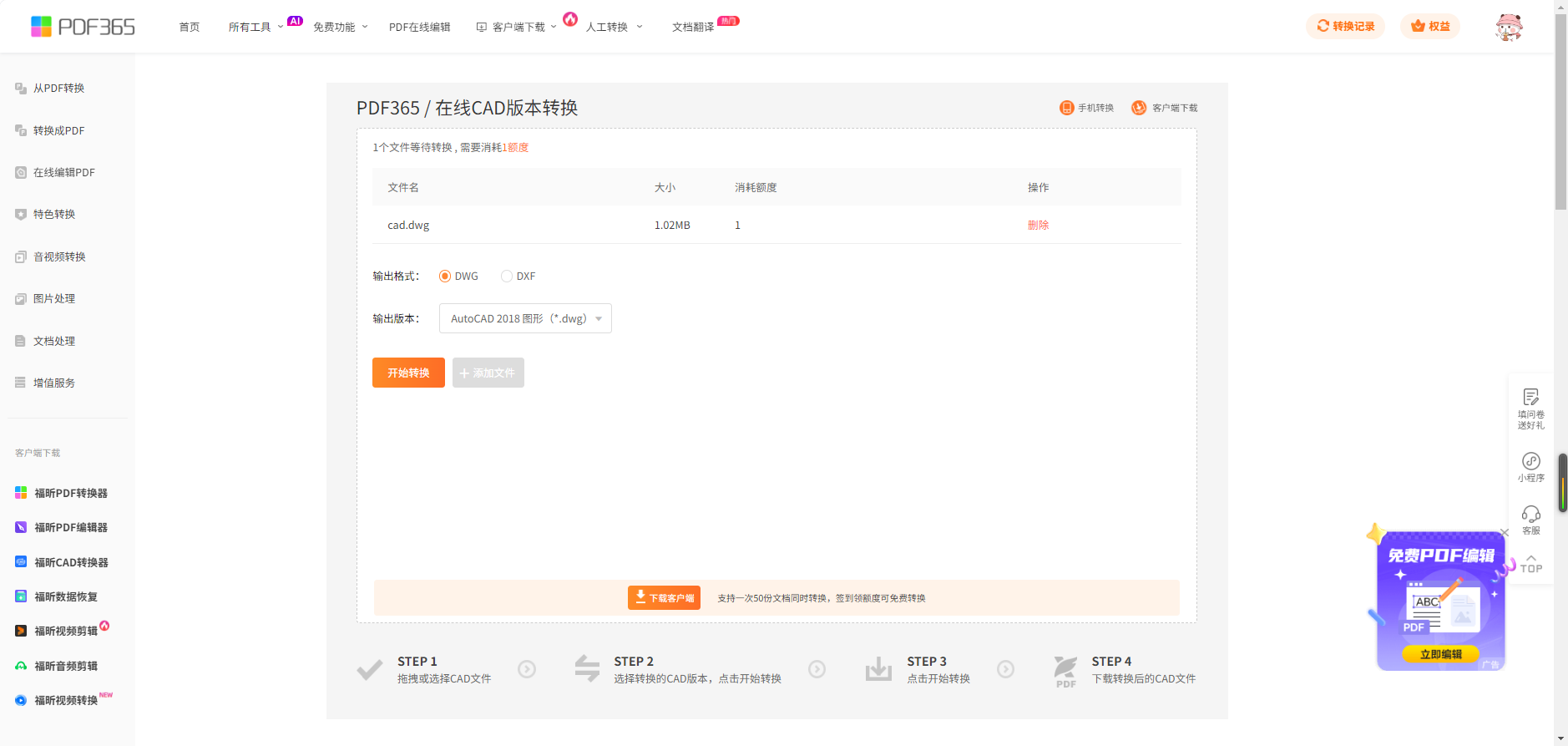Open 客服 customer service headset icon
Screen dimensions: 1568x746
1530,515
